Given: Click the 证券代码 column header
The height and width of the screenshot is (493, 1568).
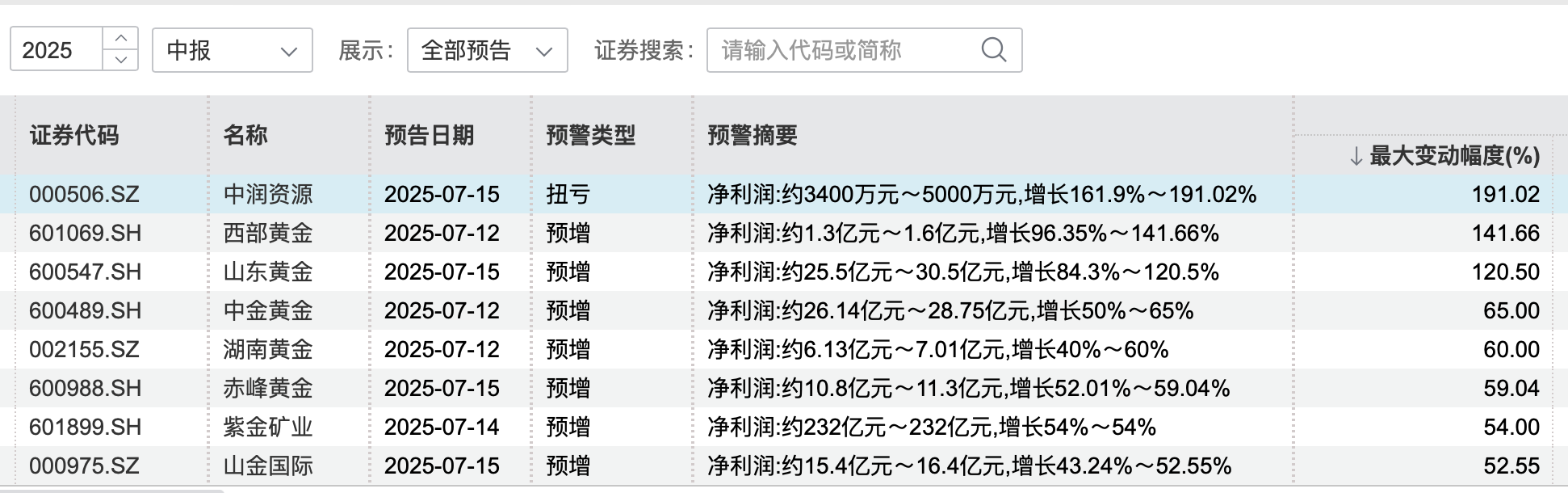Looking at the screenshot, I should tap(74, 135).
